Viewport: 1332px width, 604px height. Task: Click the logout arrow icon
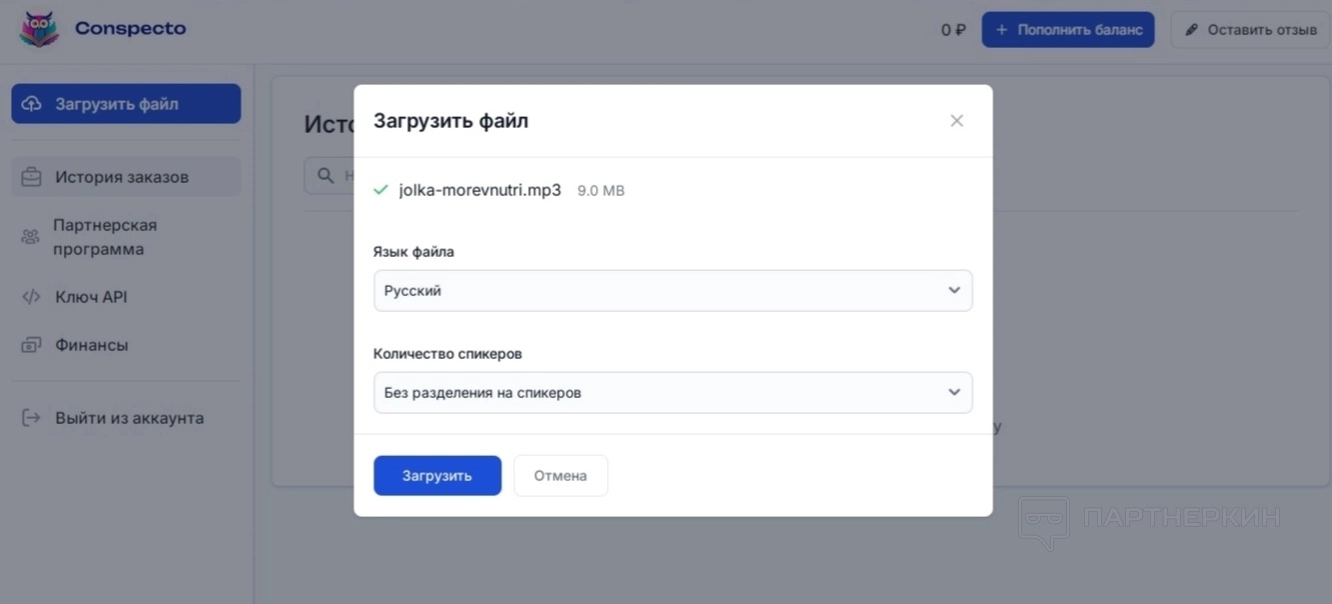(32, 418)
